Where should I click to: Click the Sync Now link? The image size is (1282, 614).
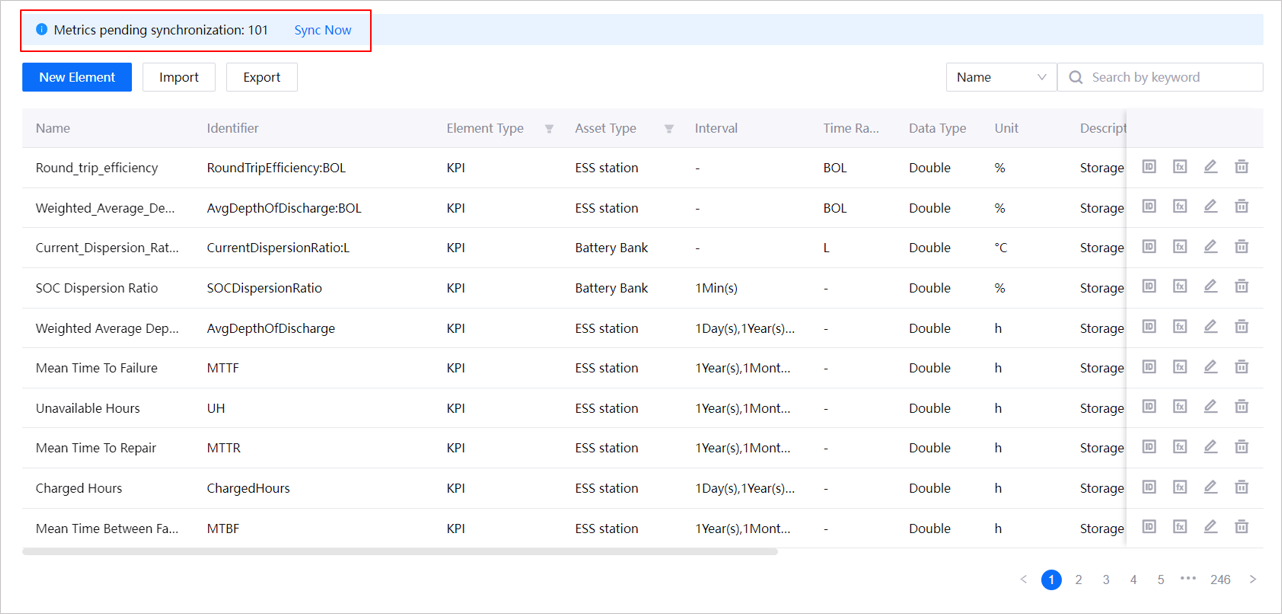pyautogui.click(x=322, y=30)
